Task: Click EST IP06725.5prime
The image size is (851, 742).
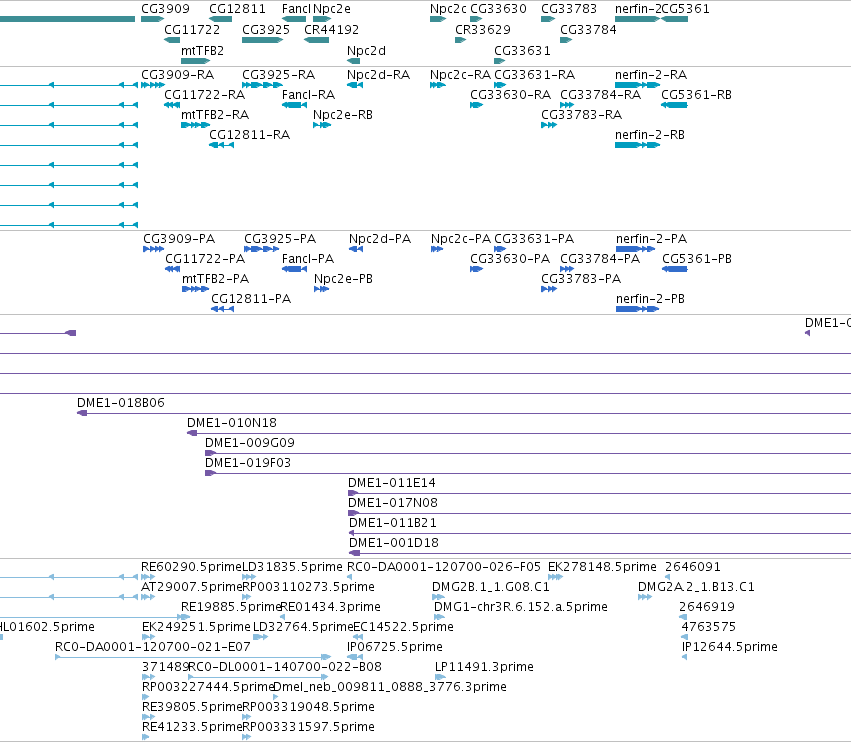Action: [355, 657]
